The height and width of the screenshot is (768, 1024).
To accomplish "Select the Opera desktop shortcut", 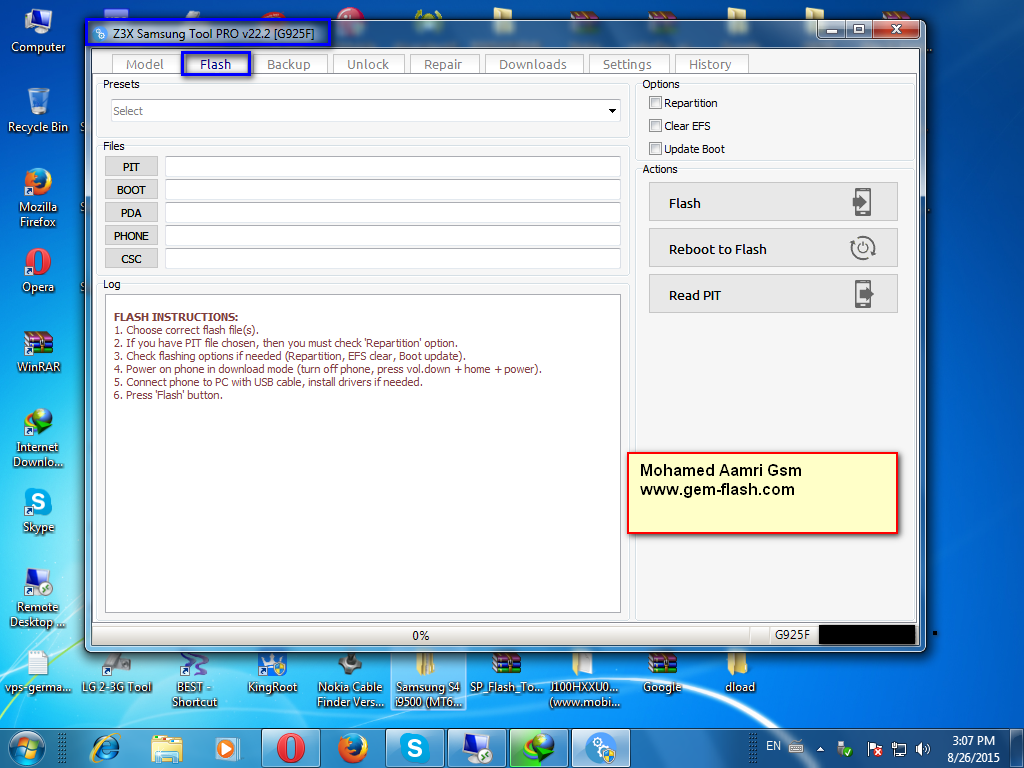I will (38, 271).
